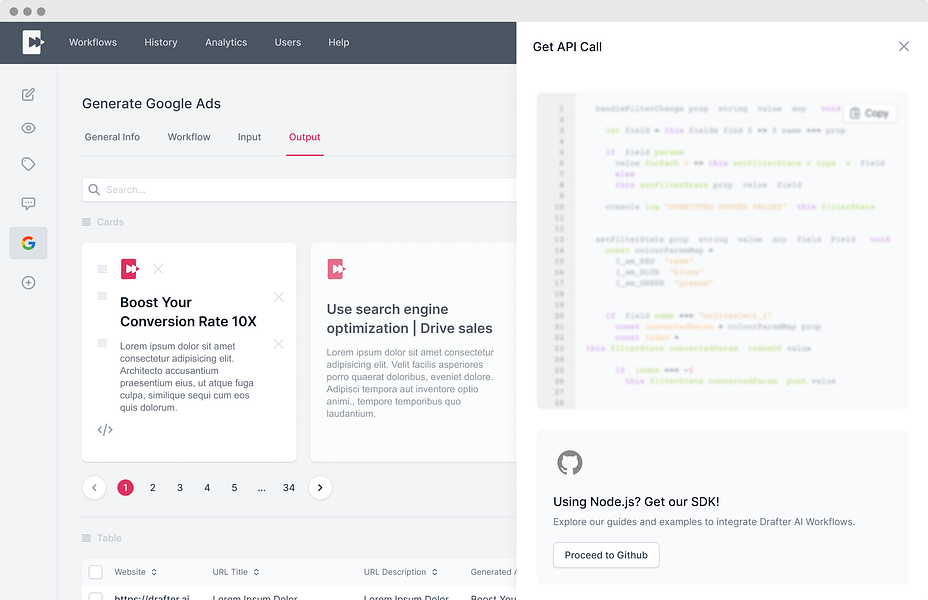
Task: Switch to the Input tab
Action: click(x=249, y=137)
